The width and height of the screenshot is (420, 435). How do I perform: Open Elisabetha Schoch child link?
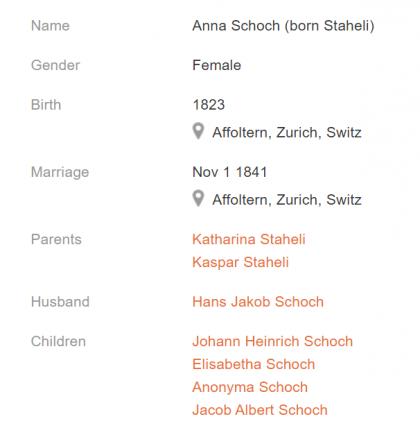[254, 364]
